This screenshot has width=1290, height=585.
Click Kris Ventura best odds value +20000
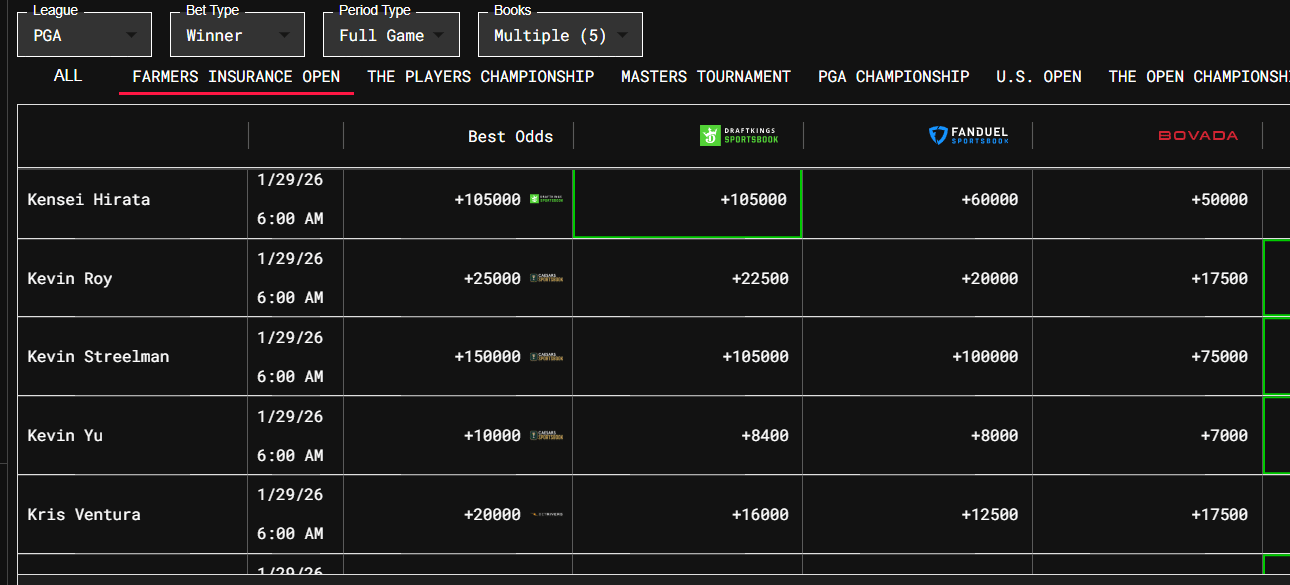492,515
